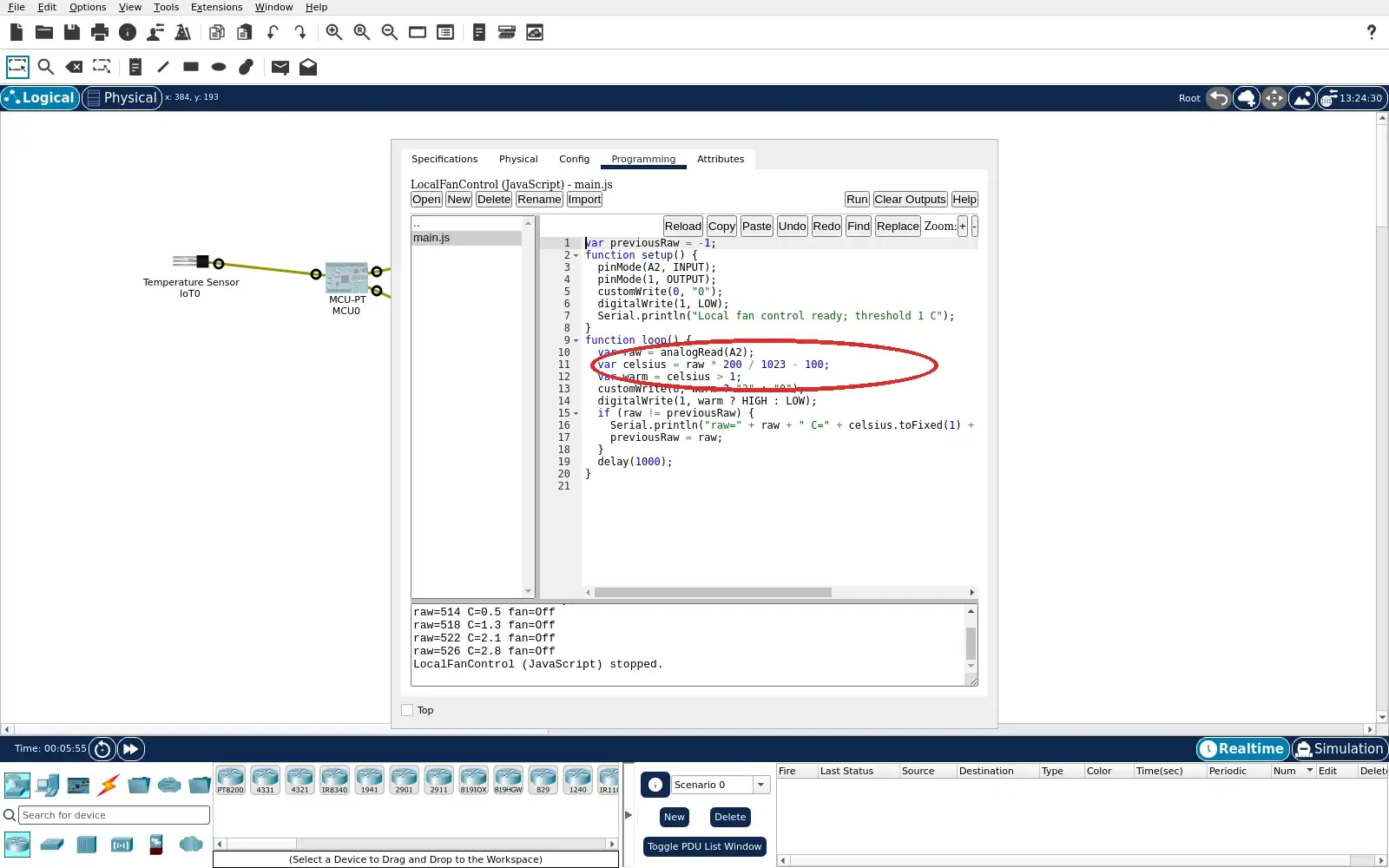
Task: Collapse the setup function fold arrow
Action: coord(576,255)
